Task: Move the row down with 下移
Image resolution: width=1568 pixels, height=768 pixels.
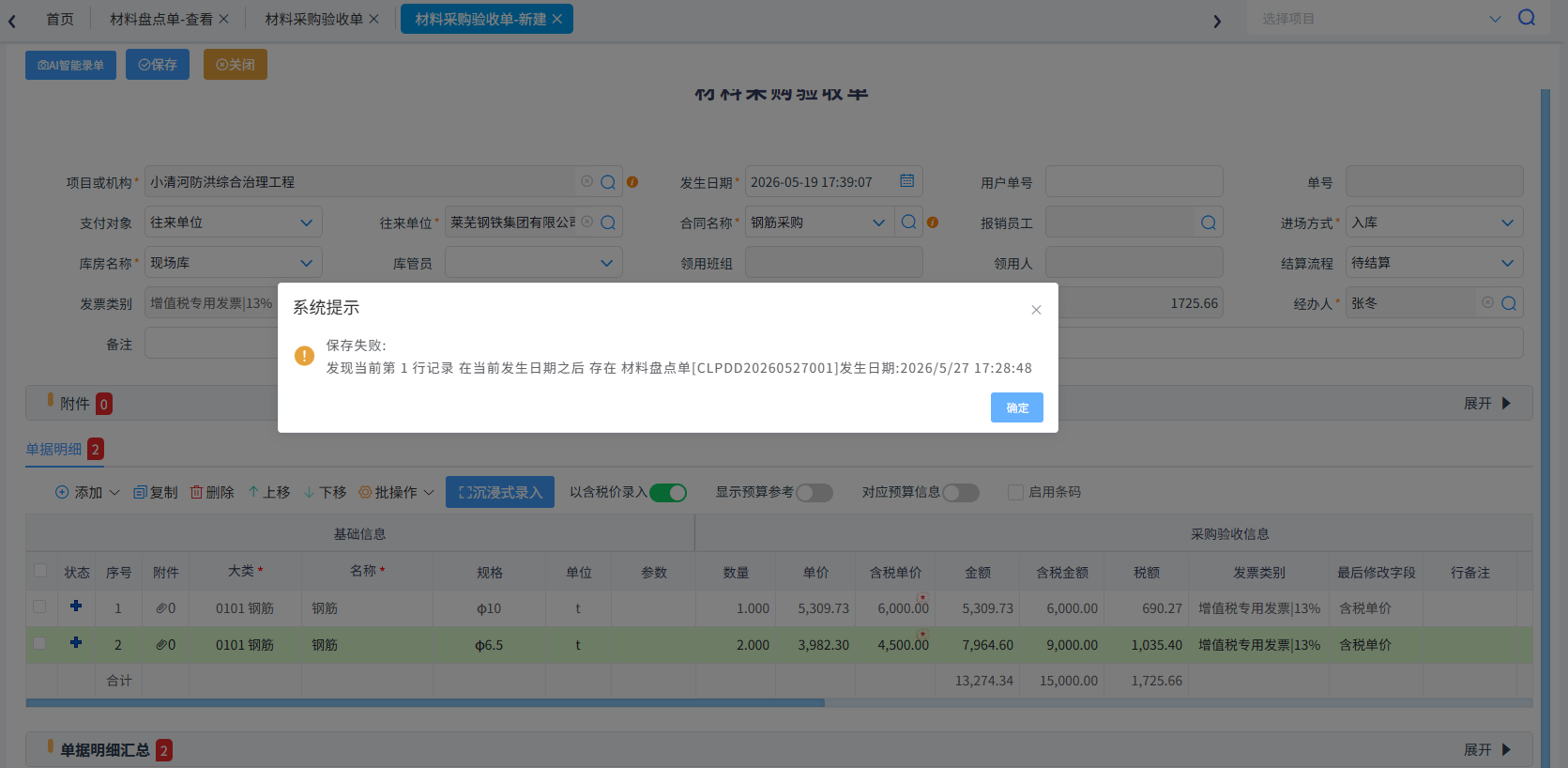Action: 325,492
